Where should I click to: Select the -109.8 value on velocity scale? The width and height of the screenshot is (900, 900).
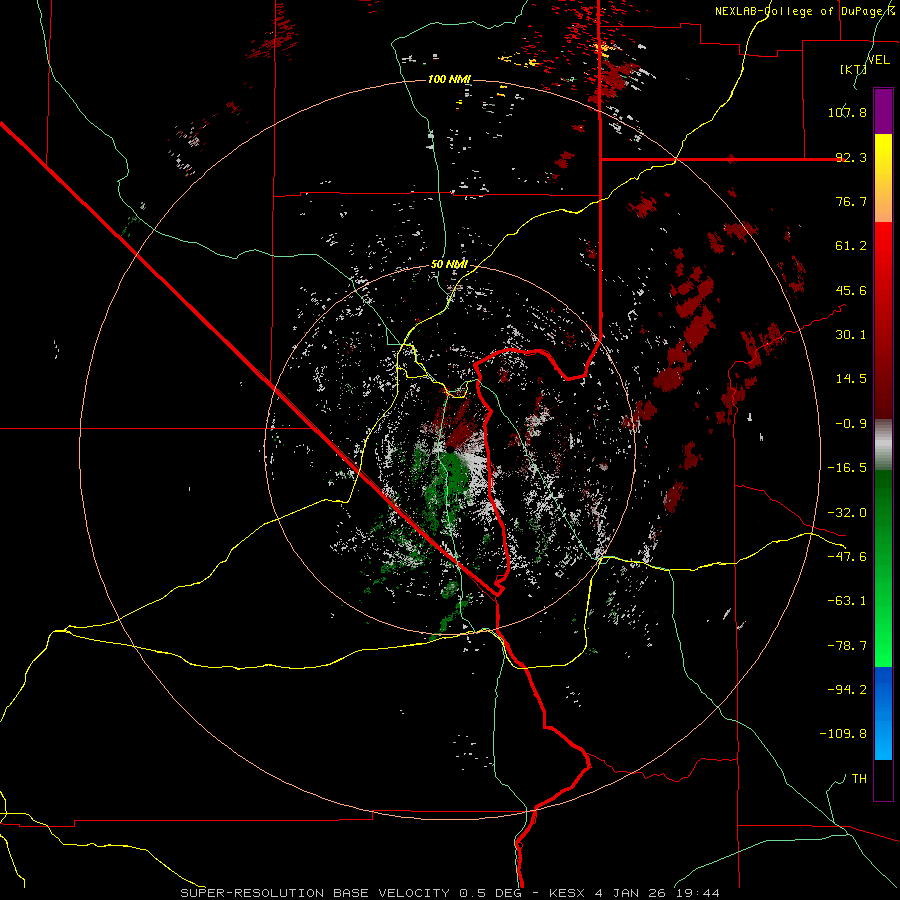pos(844,734)
